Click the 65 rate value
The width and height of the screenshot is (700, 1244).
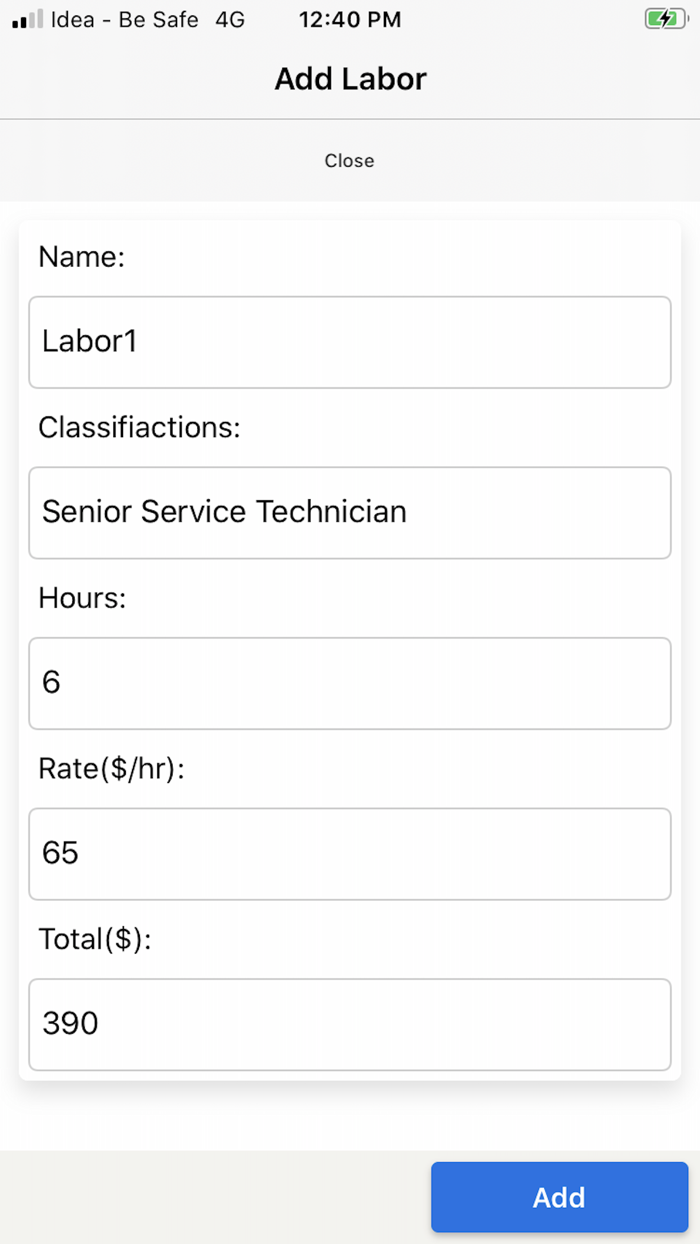click(62, 853)
